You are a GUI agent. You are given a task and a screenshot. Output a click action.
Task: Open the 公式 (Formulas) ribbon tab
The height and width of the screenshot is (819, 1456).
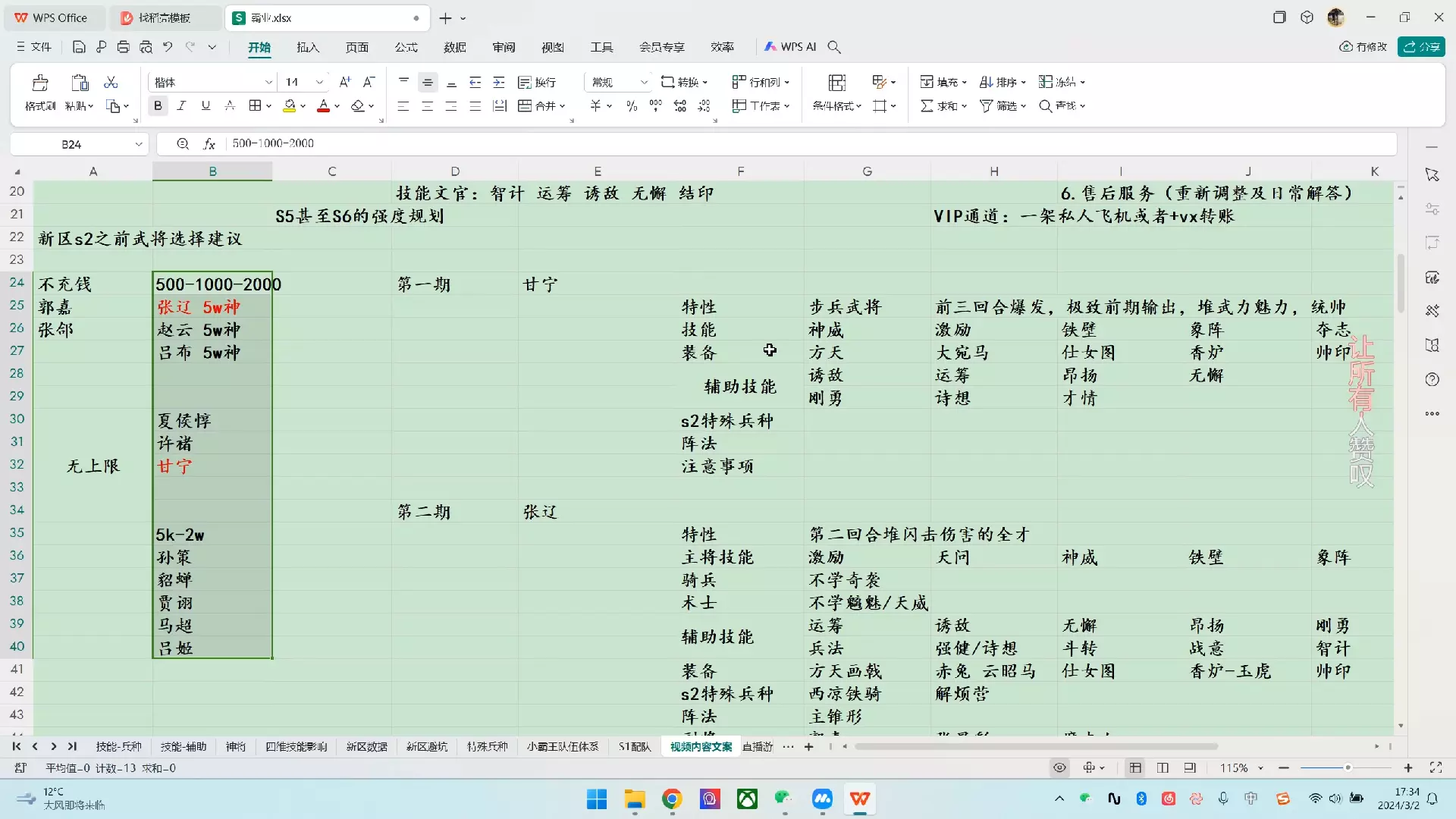click(406, 47)
